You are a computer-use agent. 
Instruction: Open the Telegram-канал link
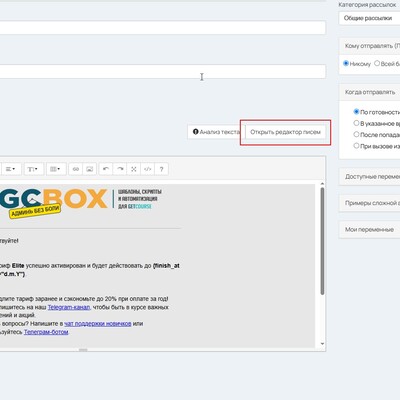pyautogui.click(x=69, y=307)
